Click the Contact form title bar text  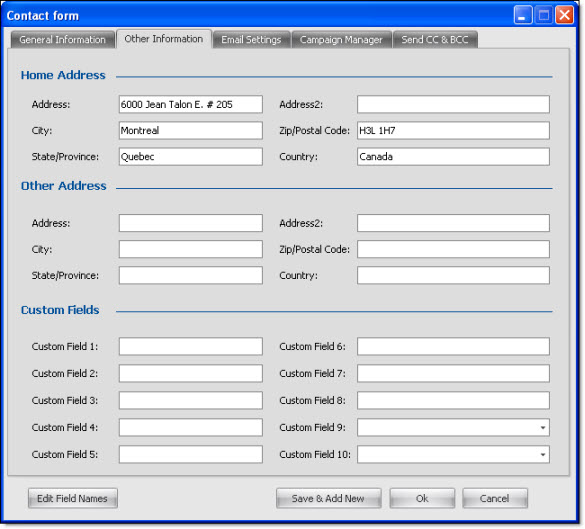pos(43,16)
